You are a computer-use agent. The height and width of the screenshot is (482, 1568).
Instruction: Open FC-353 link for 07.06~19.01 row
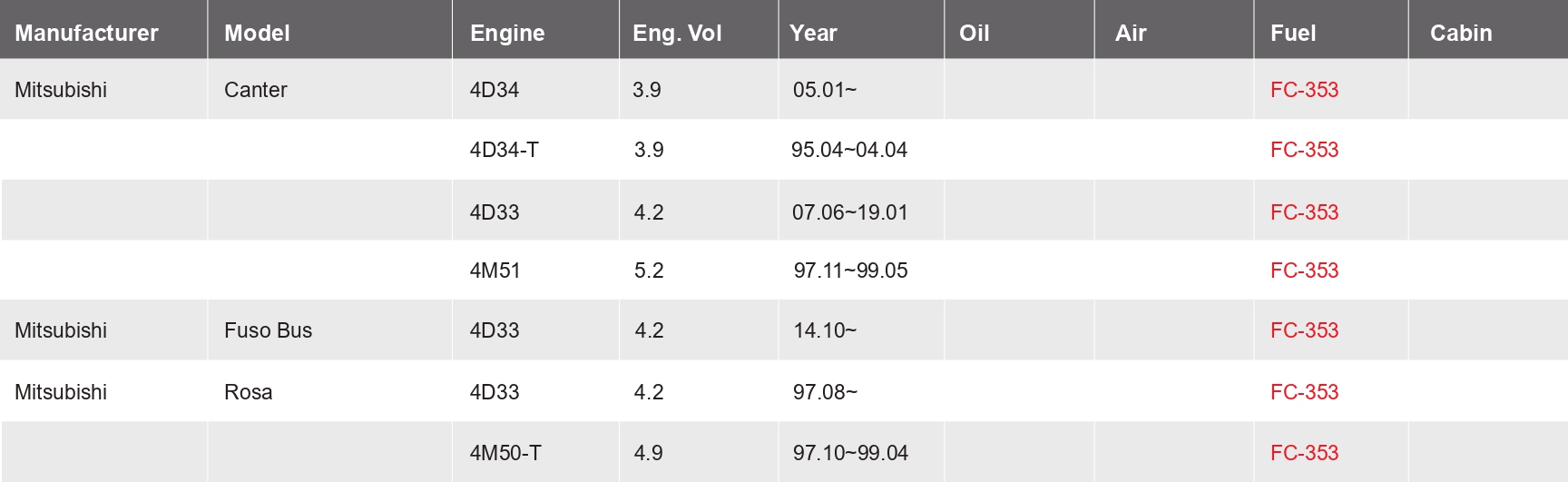[1304, 212]
